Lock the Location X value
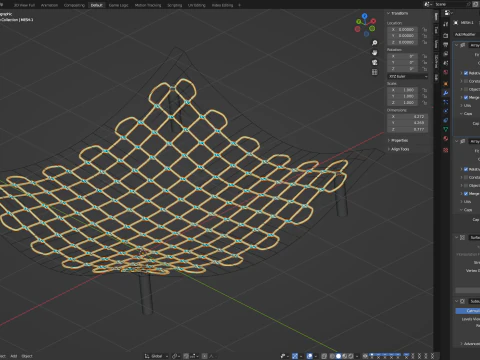 424,29
